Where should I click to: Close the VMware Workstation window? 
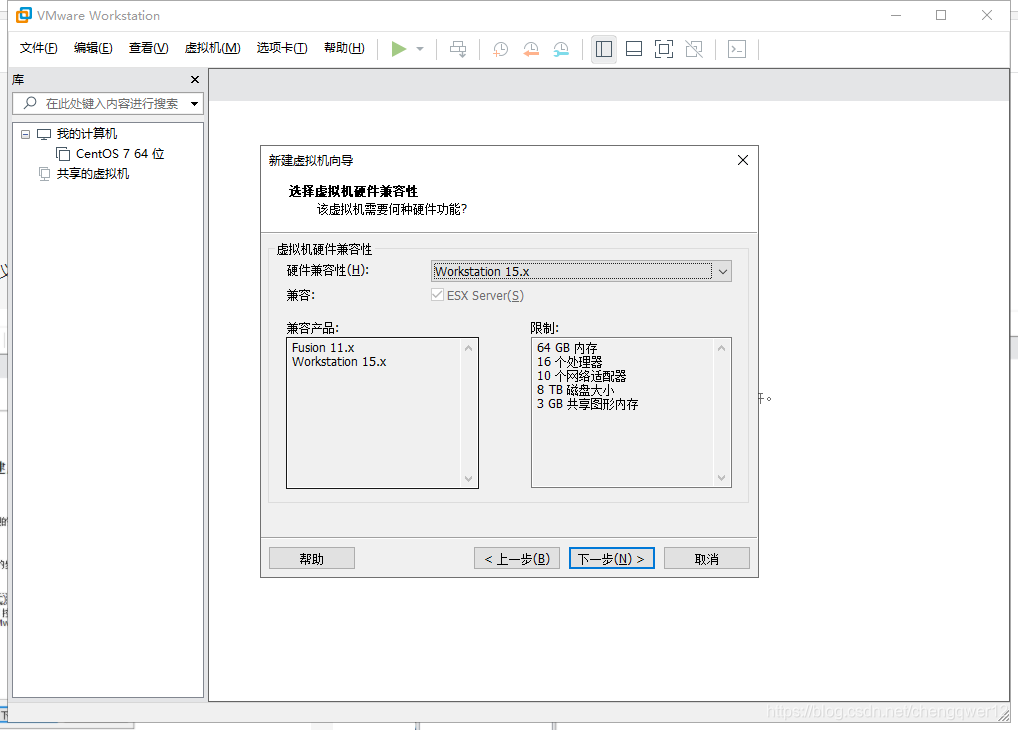click(x=987, y=15)
